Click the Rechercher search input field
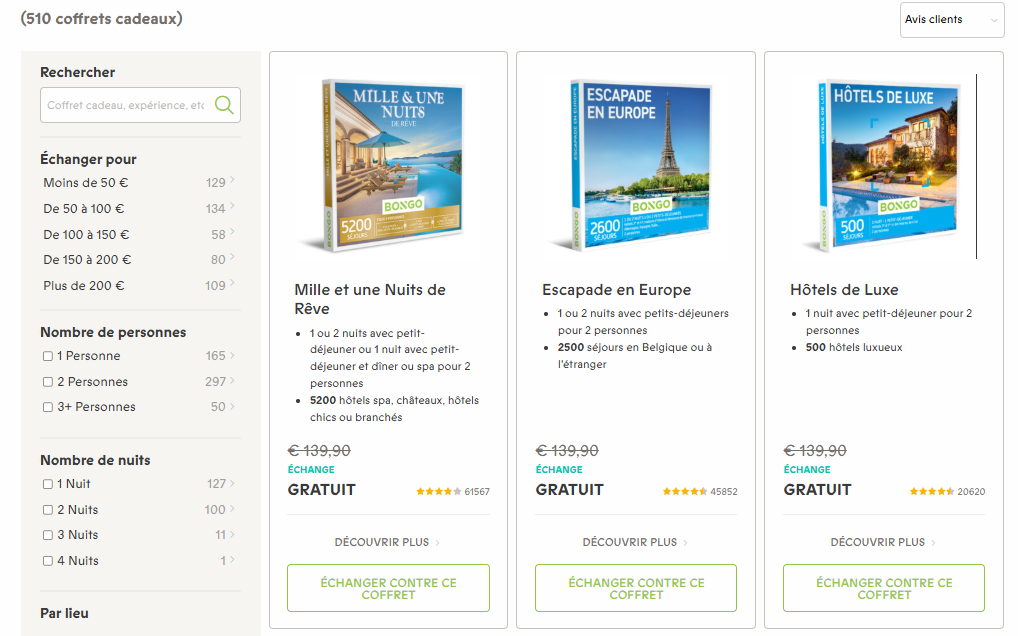This screenshot has width=1018, height=636. [x=126, y=105]
